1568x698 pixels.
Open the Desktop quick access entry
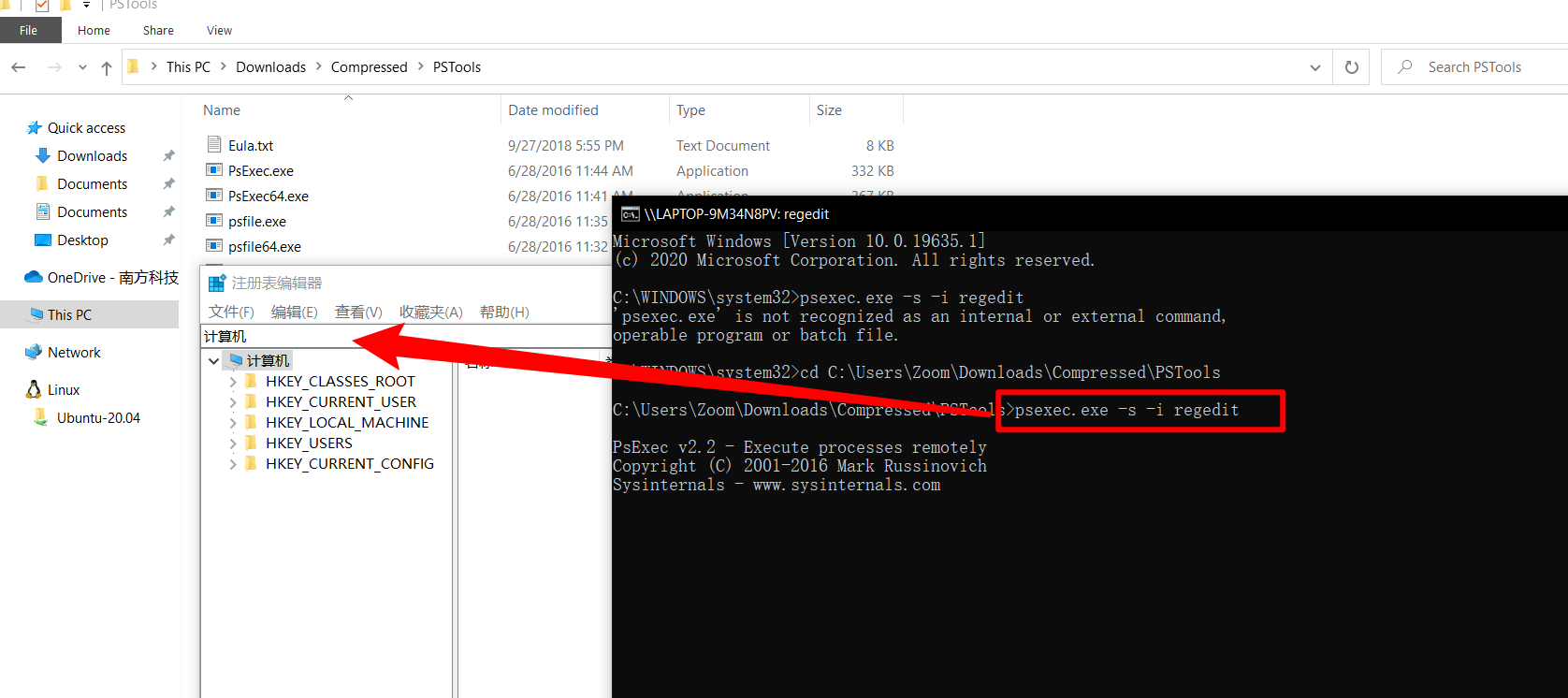[82, 240]
